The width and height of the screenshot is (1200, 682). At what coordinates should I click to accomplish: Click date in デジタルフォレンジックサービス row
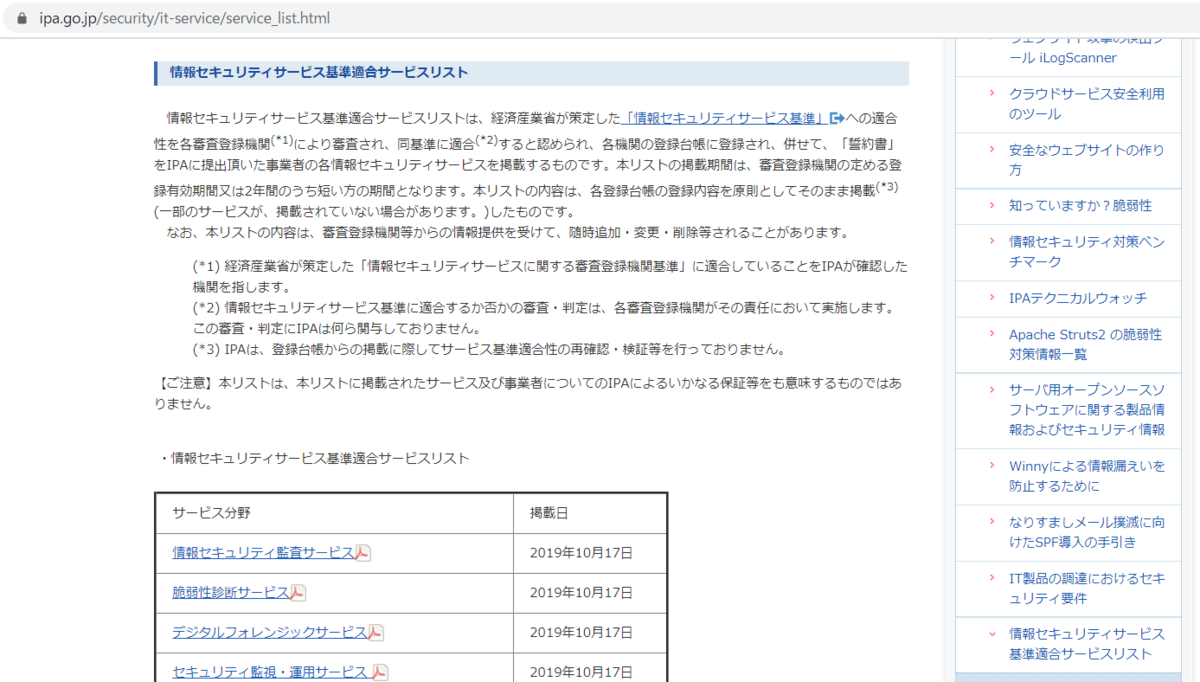[582, 632]
